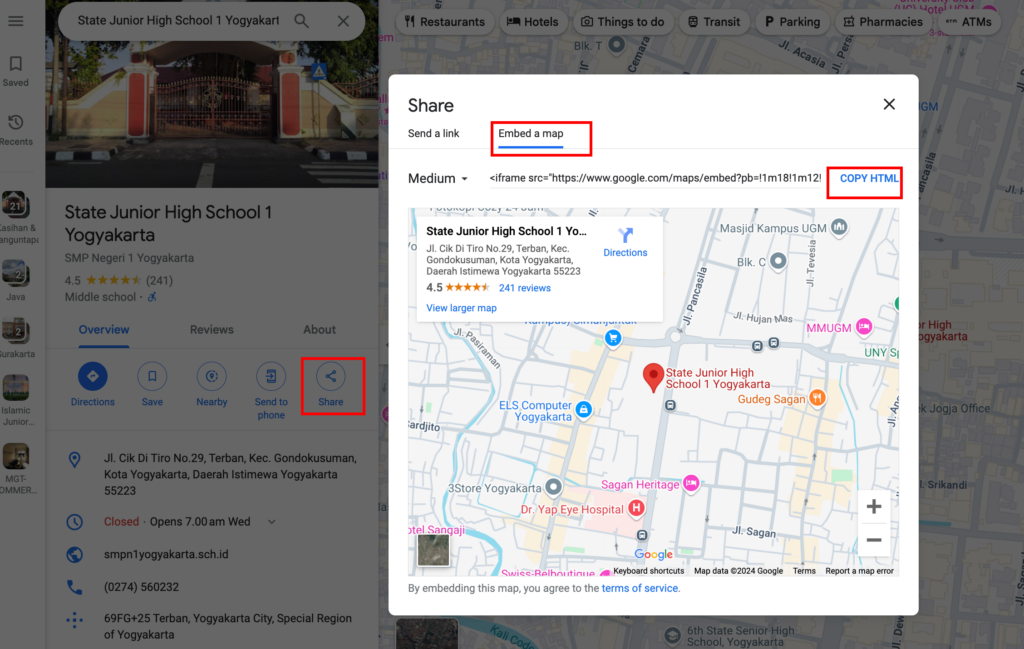Filter by Pharmacies chip
1024x649 pixels.
click(883, 22)
